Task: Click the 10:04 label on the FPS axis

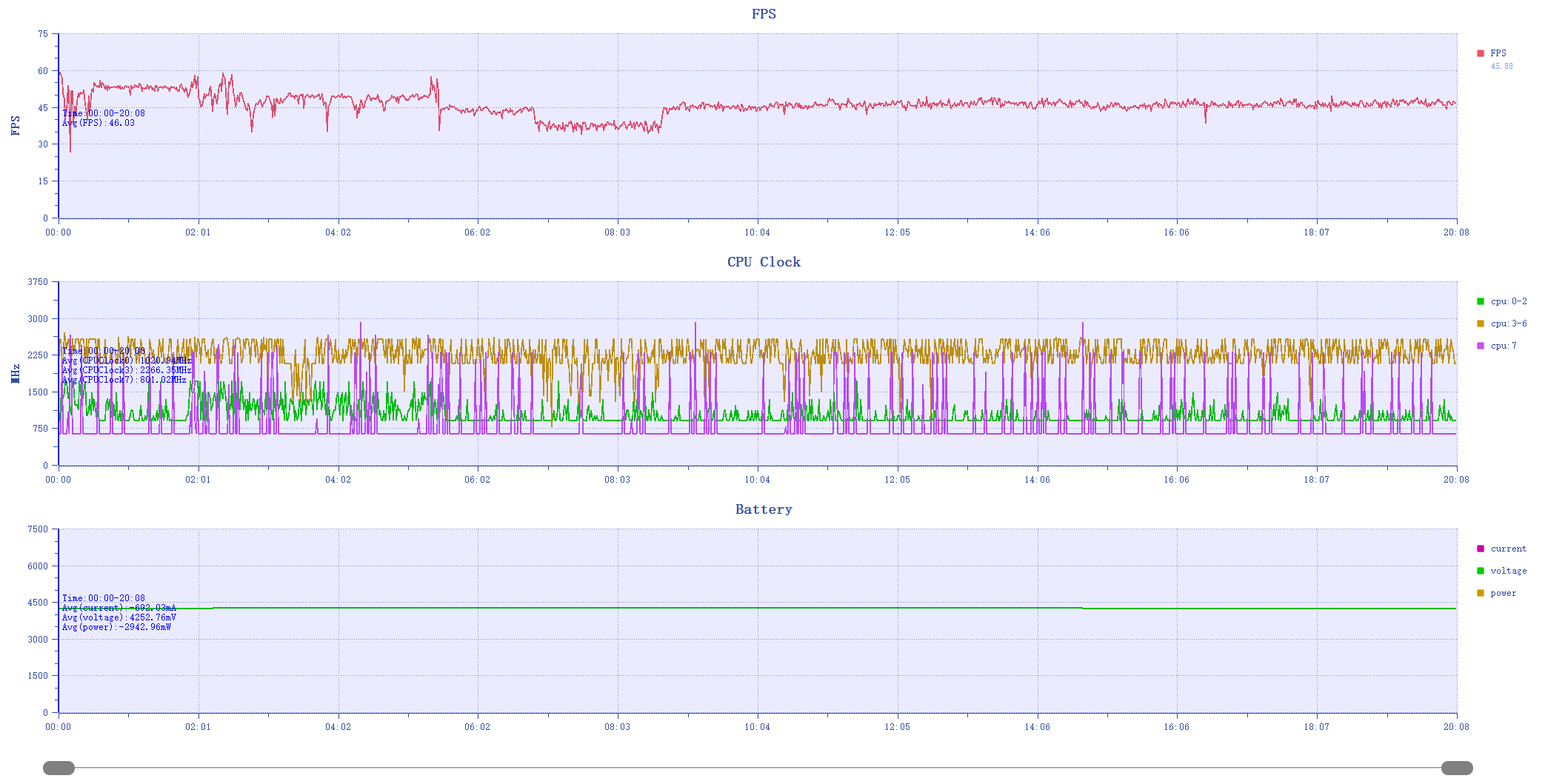Action: 757,232
